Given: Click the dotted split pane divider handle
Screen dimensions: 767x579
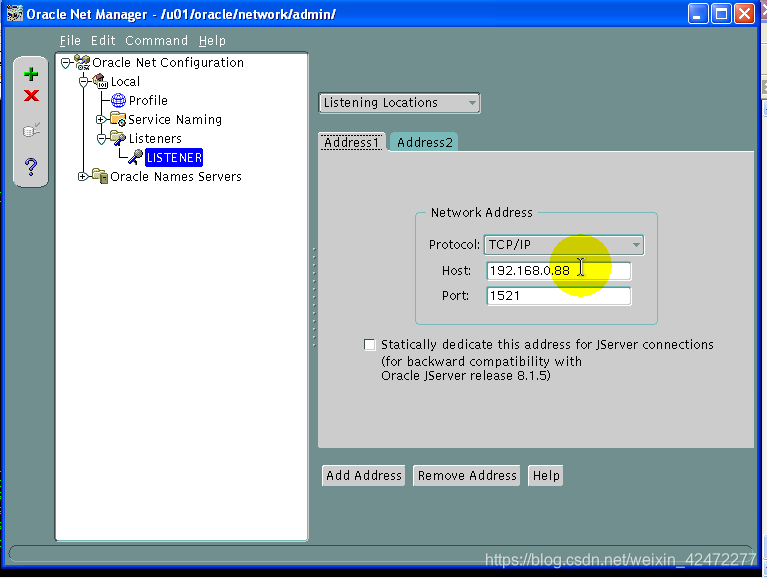Looking at the screenshot, I should coord(314,297).
